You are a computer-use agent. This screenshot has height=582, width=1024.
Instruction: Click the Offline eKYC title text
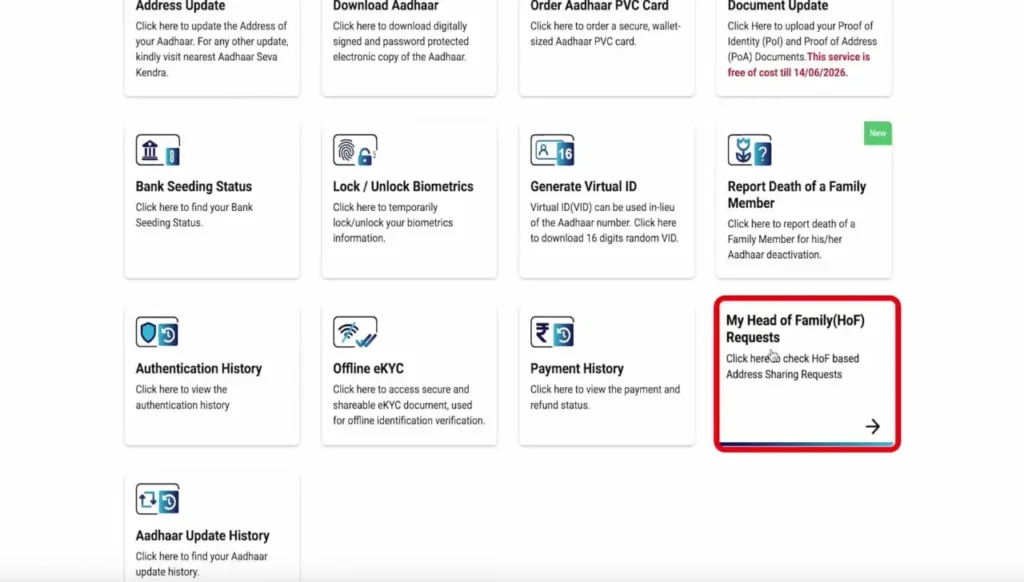368,369
